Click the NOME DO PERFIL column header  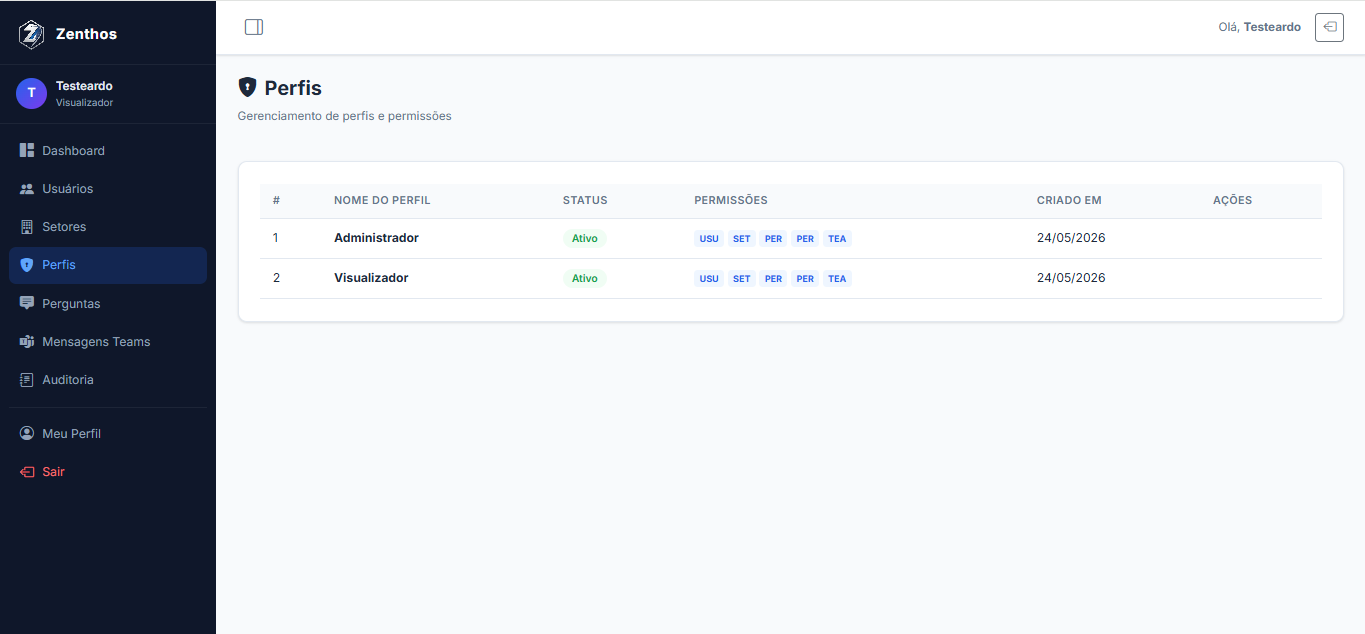(382, 200)
